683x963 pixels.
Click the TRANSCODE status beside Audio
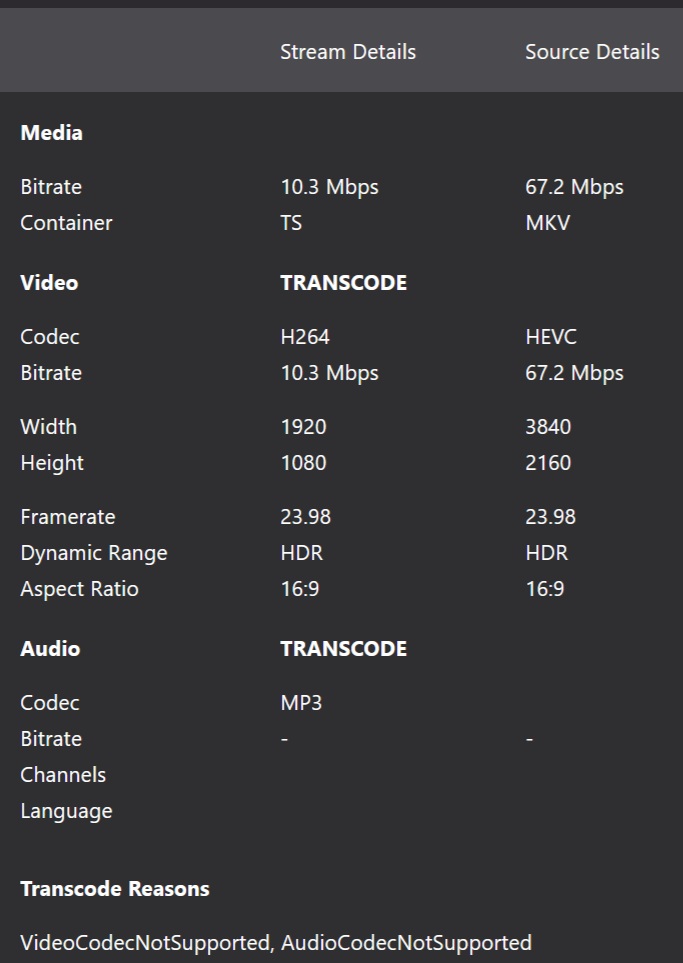343,649
